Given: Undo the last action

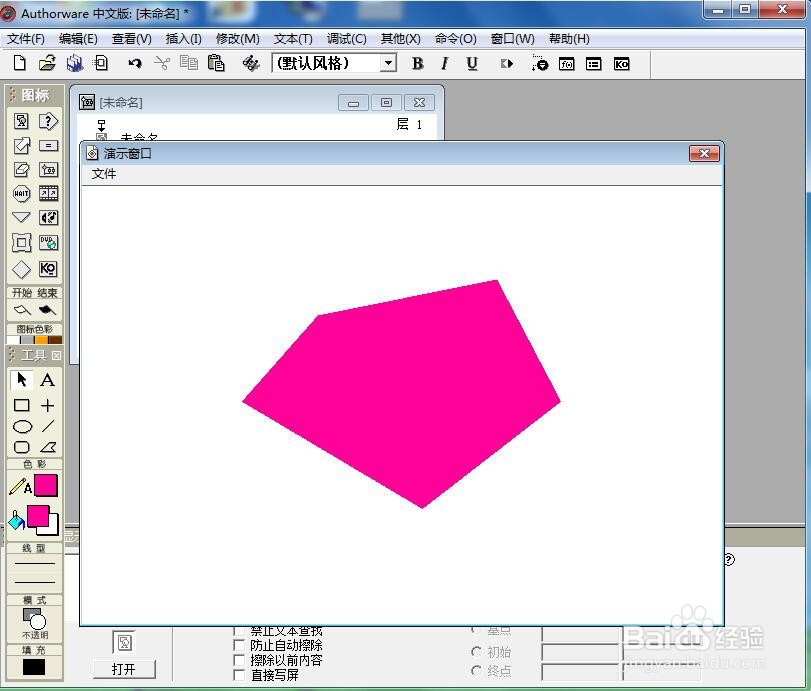Looking at the screenshot, I should (134, 63).
